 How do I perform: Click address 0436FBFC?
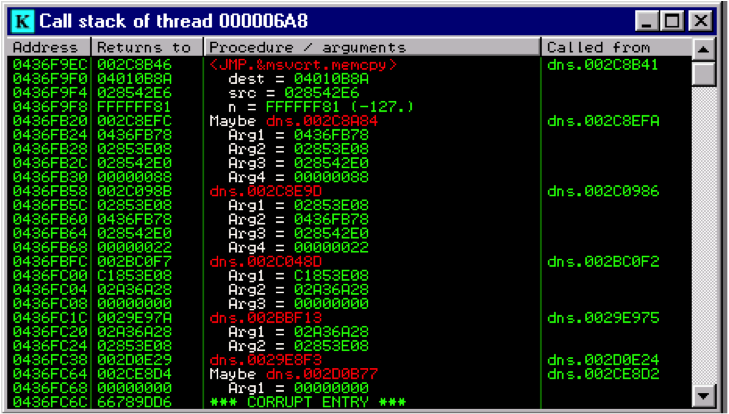[x=50, y=261]
